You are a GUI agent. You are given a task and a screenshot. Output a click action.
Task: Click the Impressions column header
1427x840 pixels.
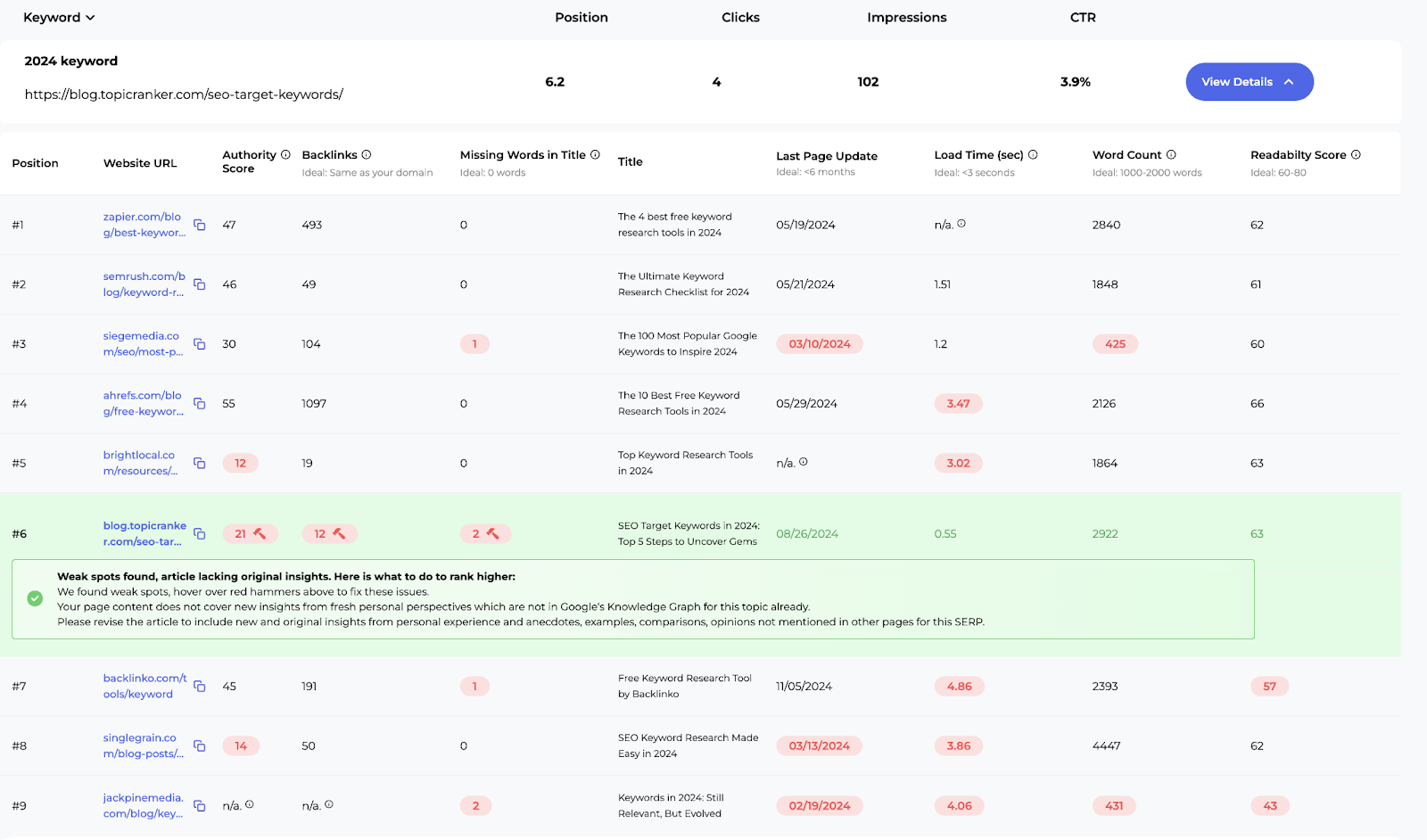tap(906, 17)
